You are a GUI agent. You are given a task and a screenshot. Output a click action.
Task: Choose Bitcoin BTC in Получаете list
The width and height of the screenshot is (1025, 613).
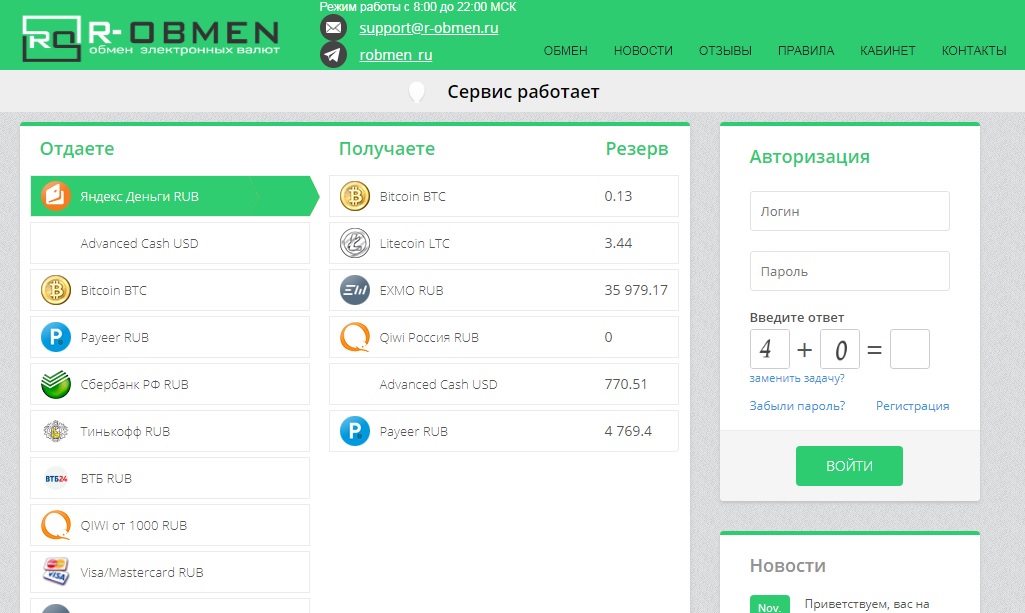click(x=504, y=196)
